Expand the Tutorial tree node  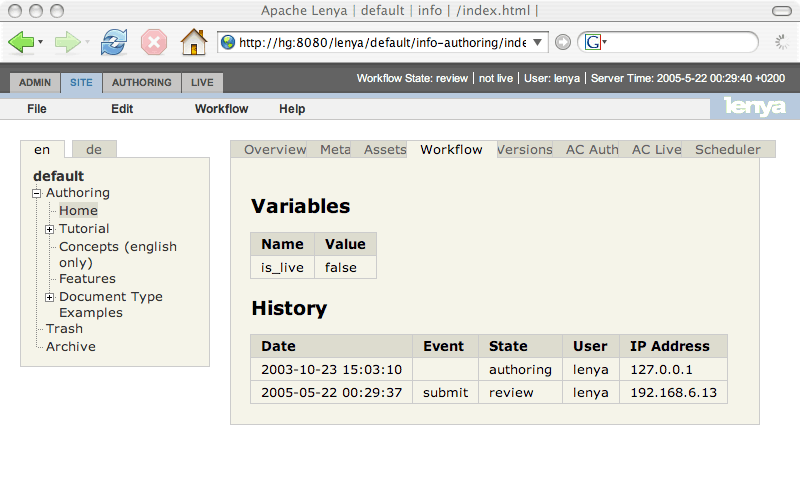pos(50,229)
